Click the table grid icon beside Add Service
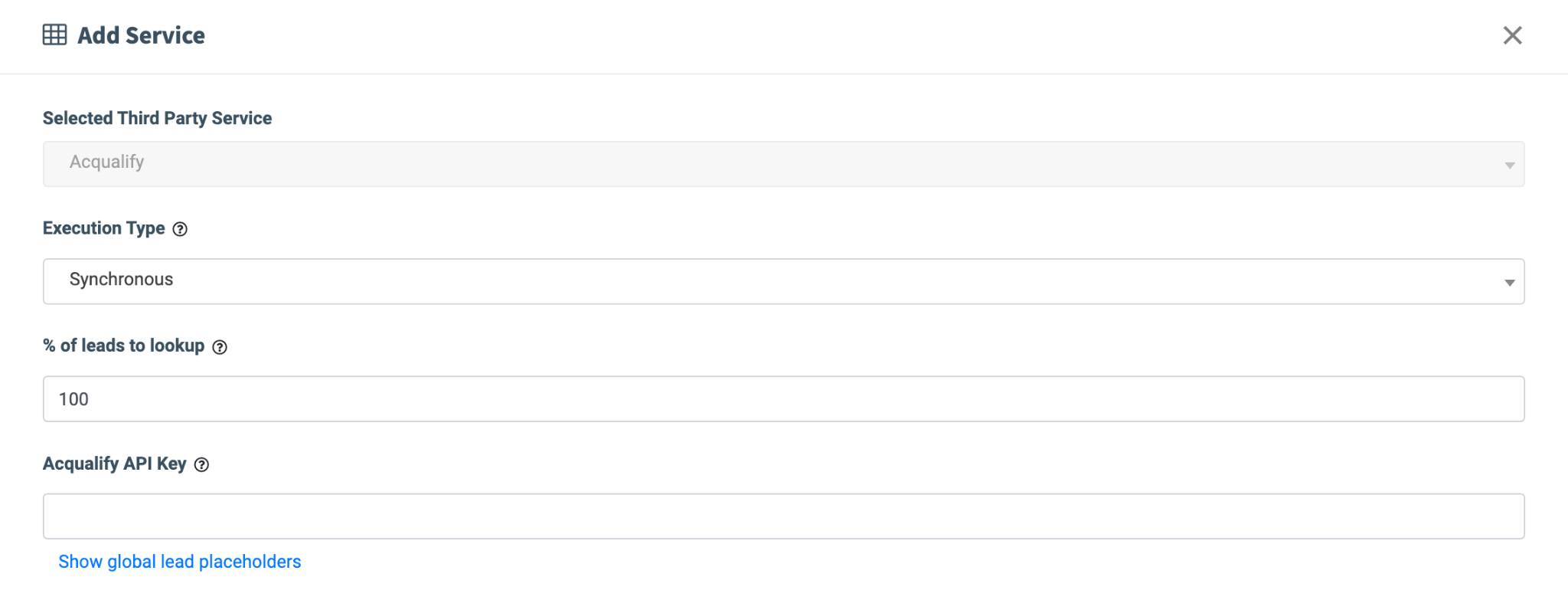This screenshot has width=1568, height=590. [x=54, y=35]
